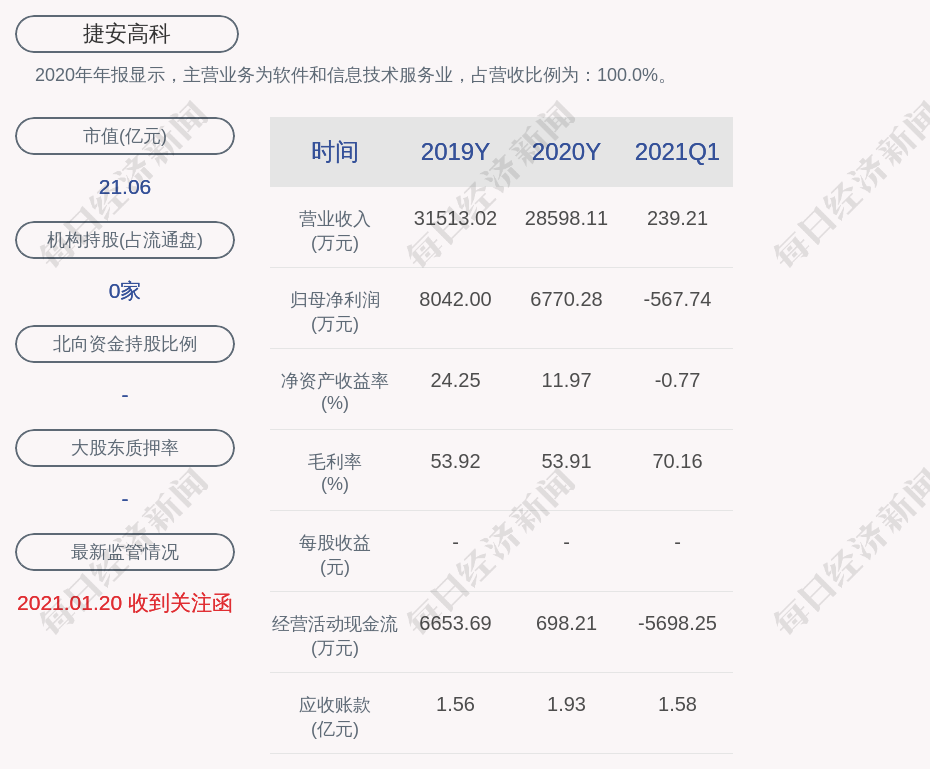
Task: Click the 归母净利润(万元) row label
Action: pos(335,311)
